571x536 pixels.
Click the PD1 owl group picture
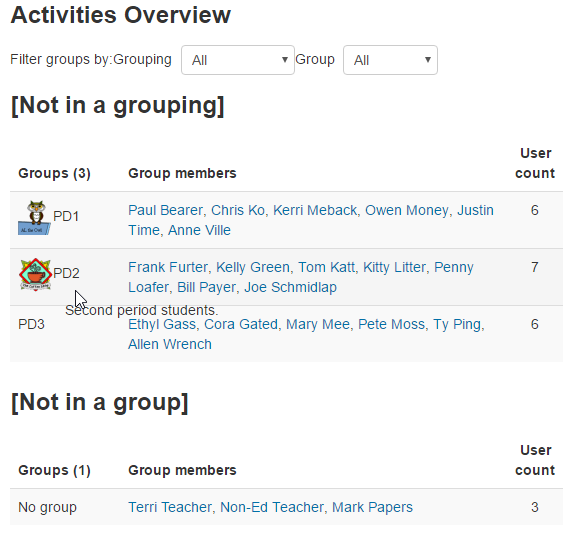(x=35, y=218)
